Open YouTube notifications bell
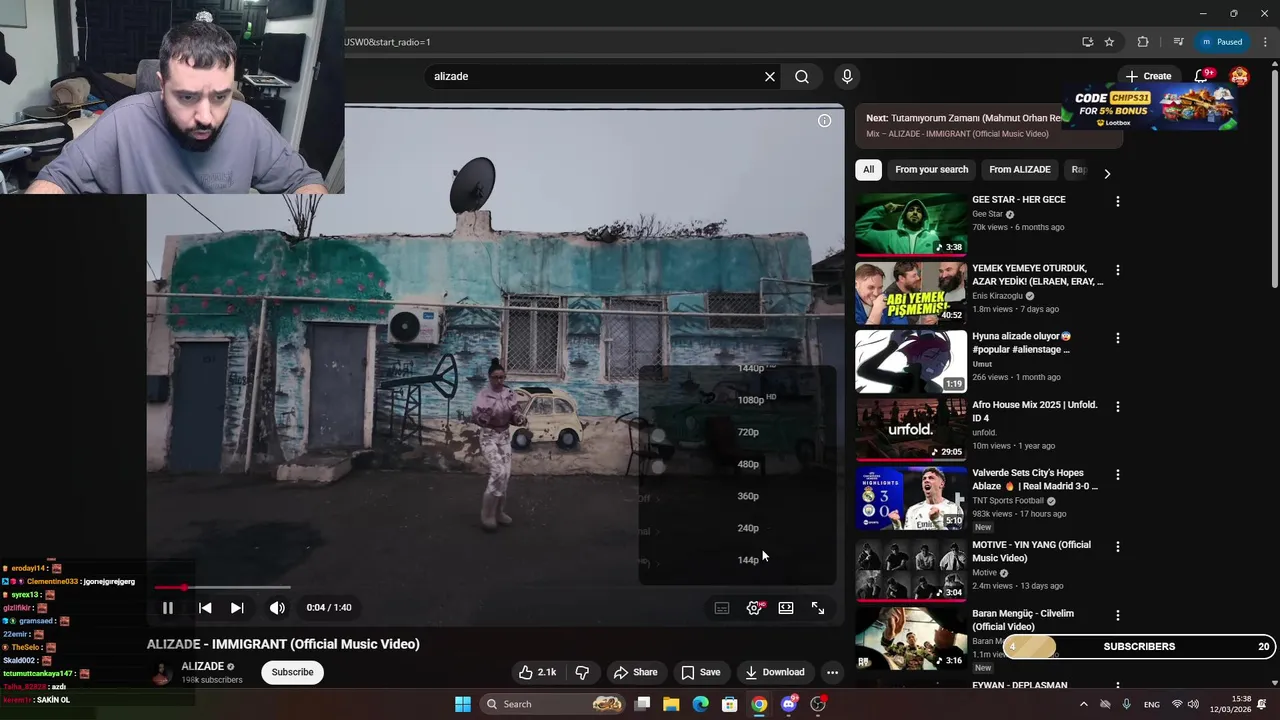The image size is (1280, 720). [1202, 76]
